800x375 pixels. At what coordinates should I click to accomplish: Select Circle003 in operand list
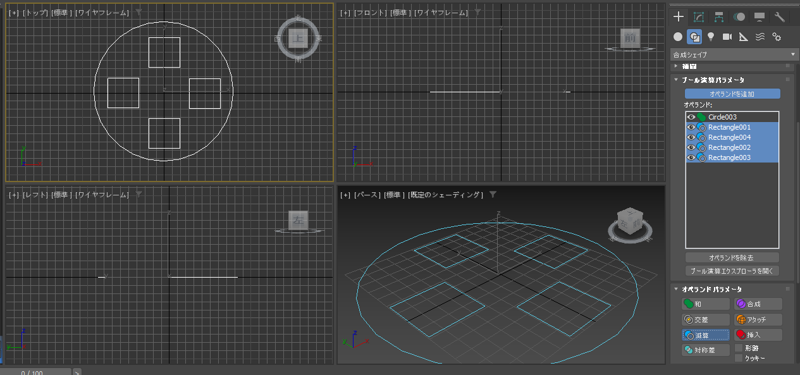coord(732,117)
